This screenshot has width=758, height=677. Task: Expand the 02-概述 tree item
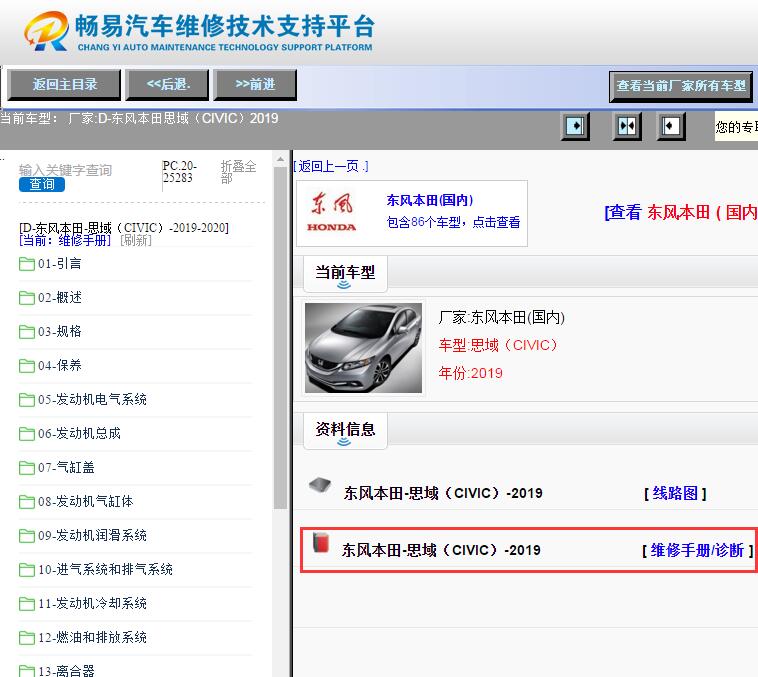(59, 297)
